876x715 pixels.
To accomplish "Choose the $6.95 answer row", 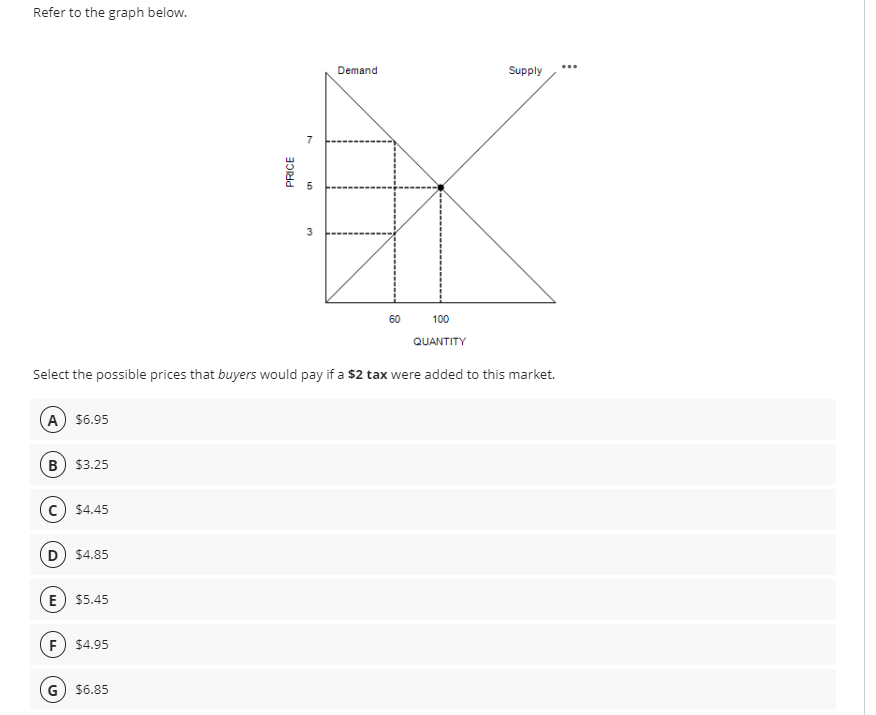I will coord(433,420).
